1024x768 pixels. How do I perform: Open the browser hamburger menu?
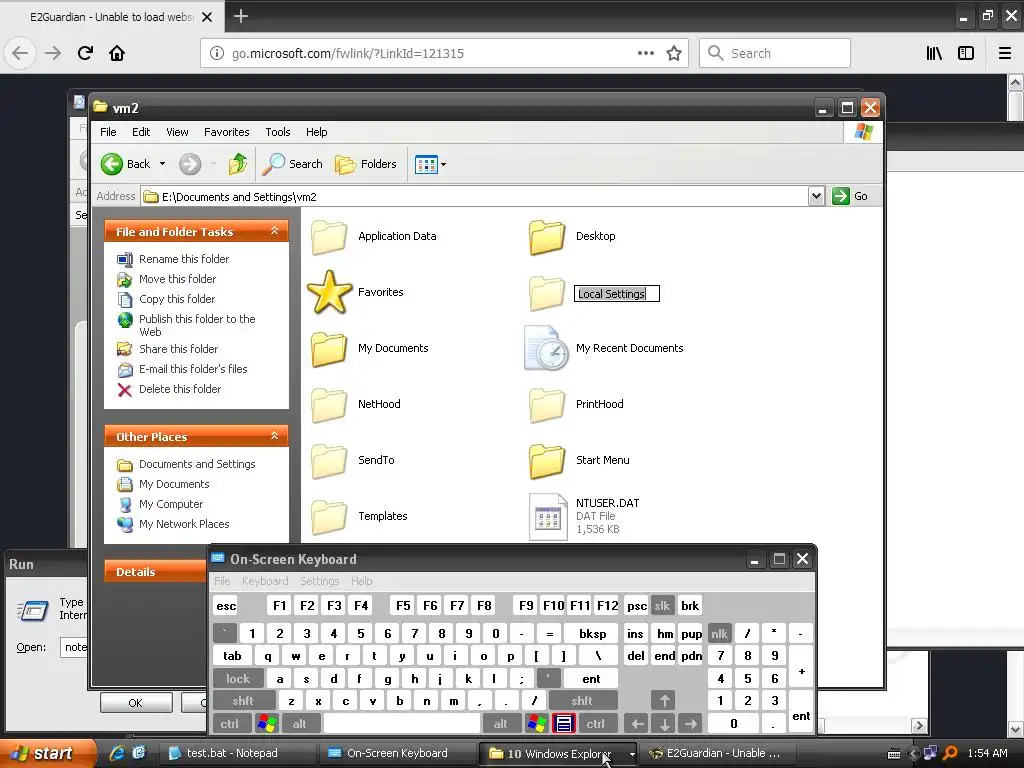click(x=1005, y=53)
